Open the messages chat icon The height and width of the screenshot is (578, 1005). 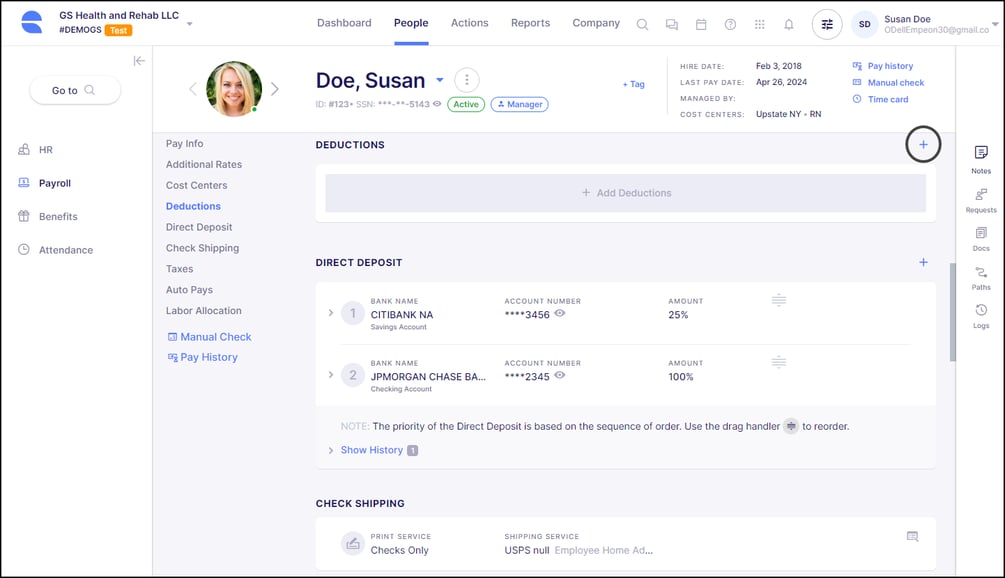click(671, 23)
